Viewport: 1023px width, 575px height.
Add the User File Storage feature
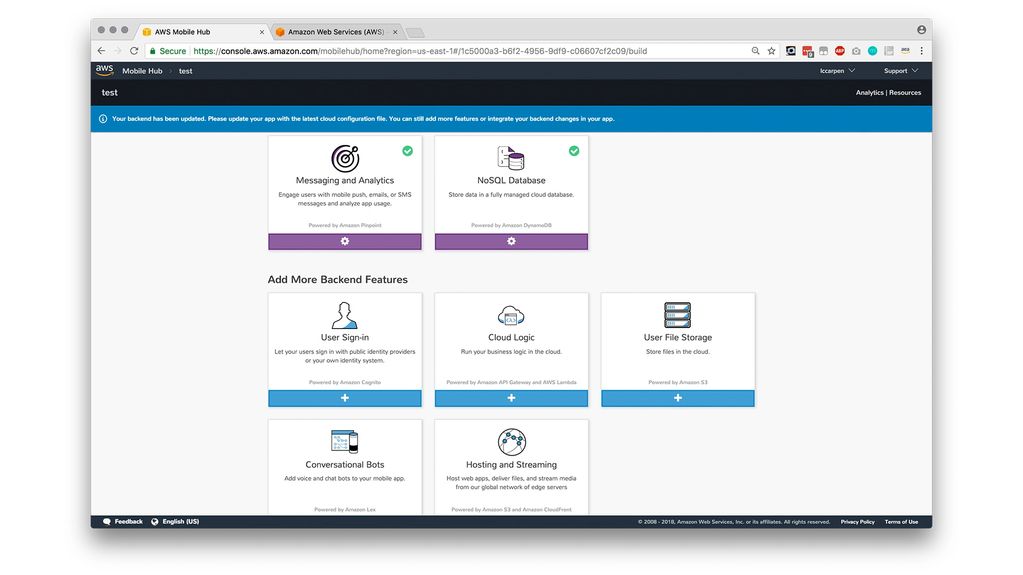point(677,398)
